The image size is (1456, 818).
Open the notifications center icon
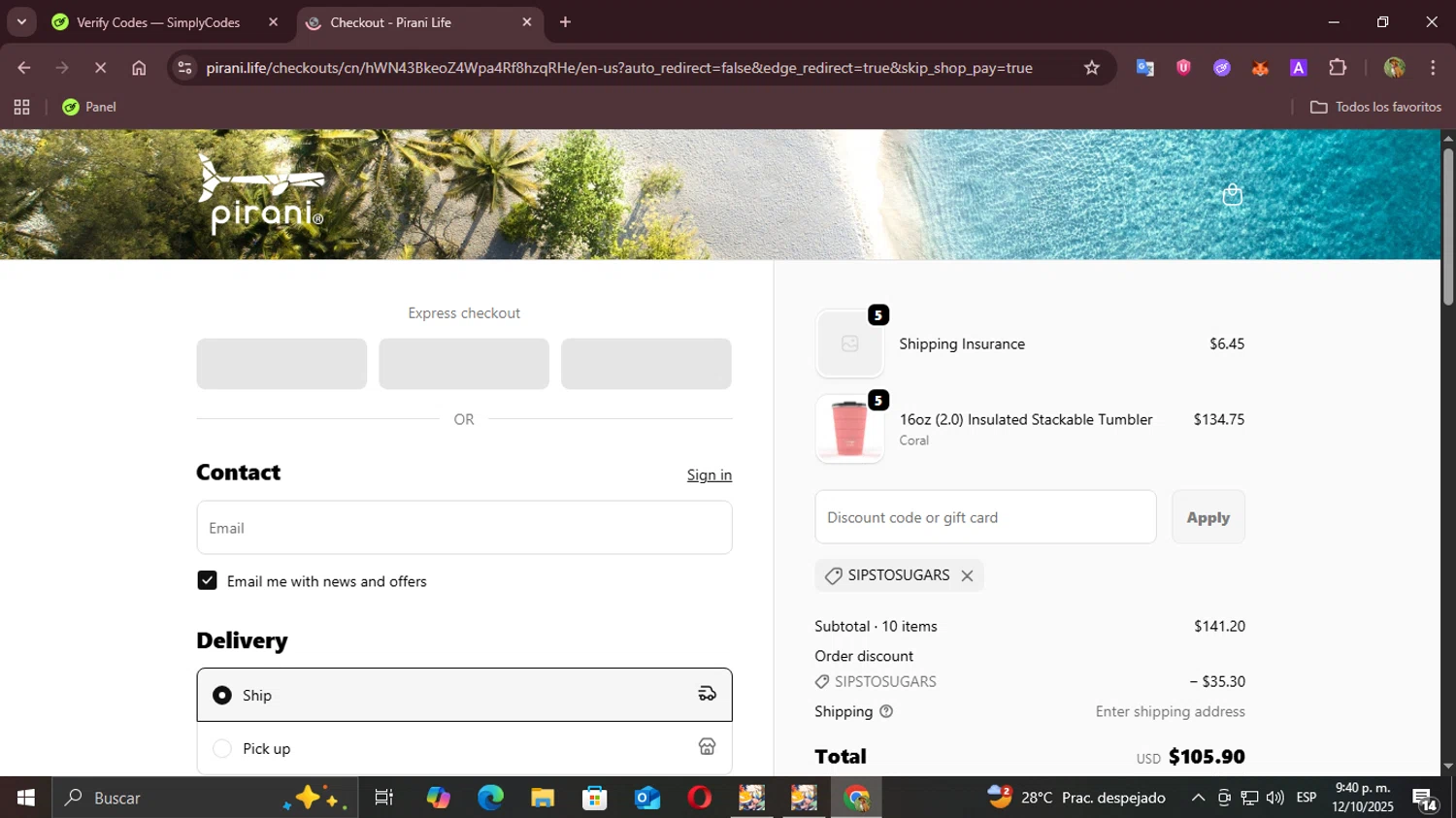[x=1425, y=800]
